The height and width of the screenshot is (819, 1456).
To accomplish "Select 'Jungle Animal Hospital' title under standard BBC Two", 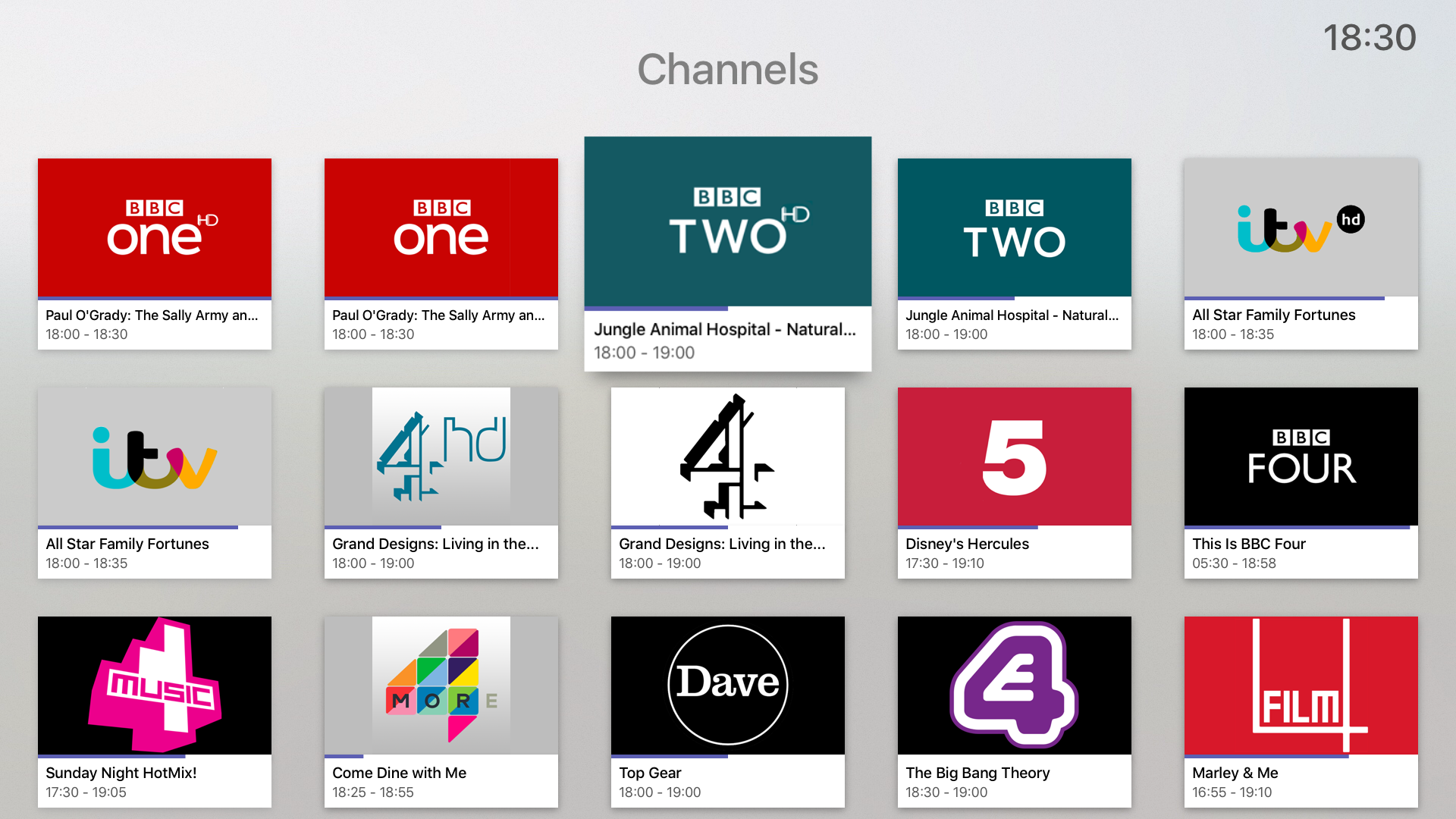I will 1012,315.
